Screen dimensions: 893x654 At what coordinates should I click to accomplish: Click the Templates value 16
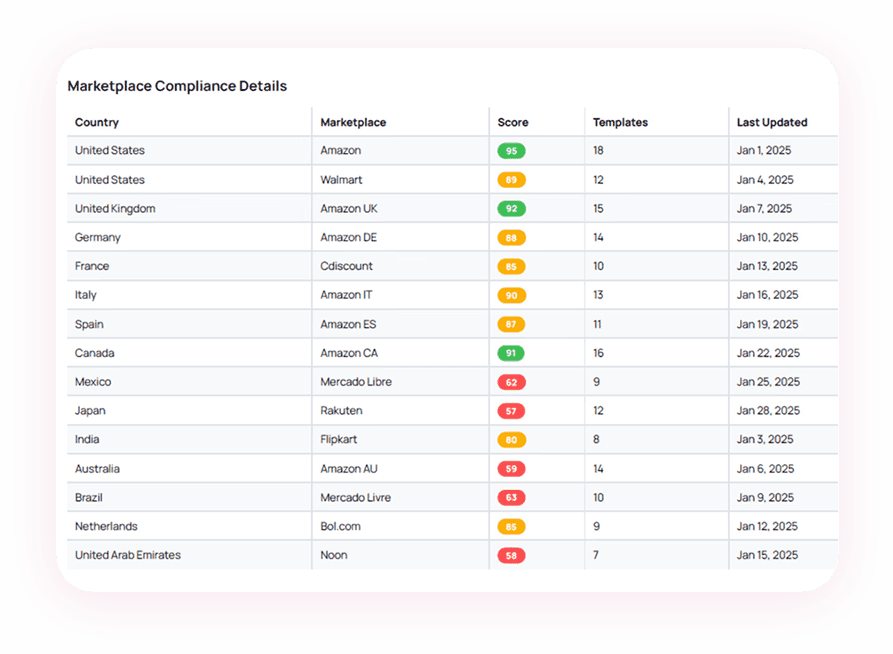click(x=598, y=353)
